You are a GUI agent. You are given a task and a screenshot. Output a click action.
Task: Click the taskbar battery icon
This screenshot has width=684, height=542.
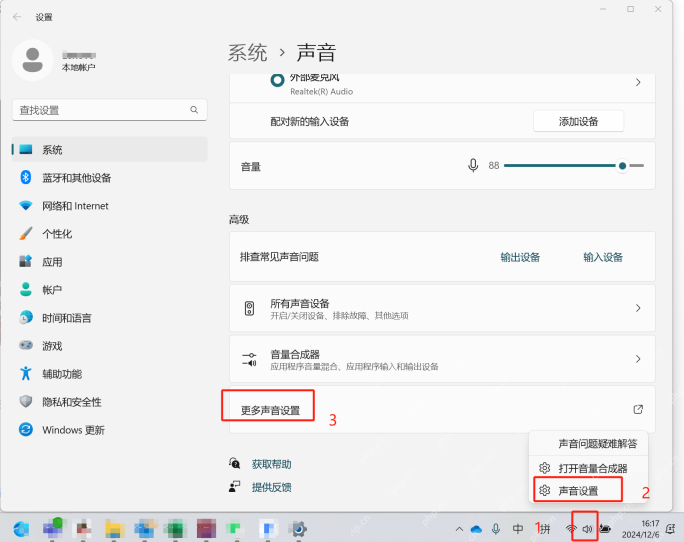(605, 529)
